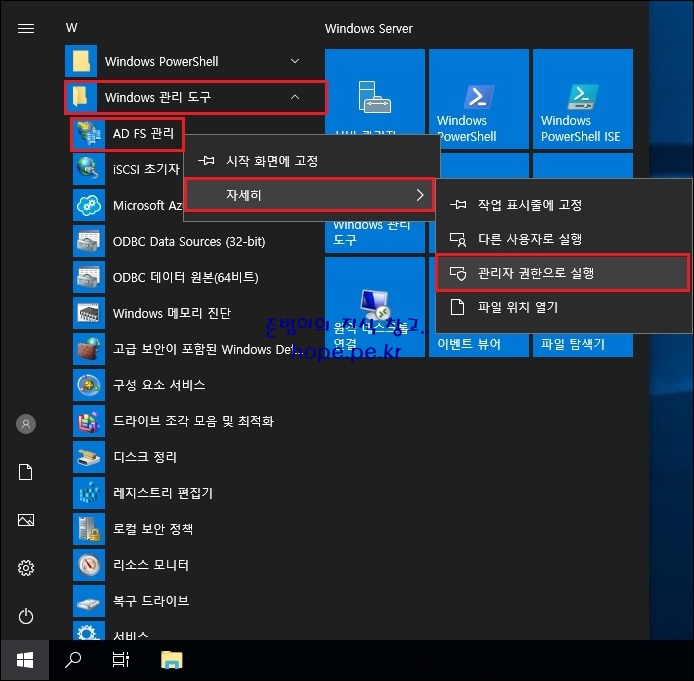Open the Windows PowerShell folder icon
Screen dimensions: 694x681
coord(81,61)
